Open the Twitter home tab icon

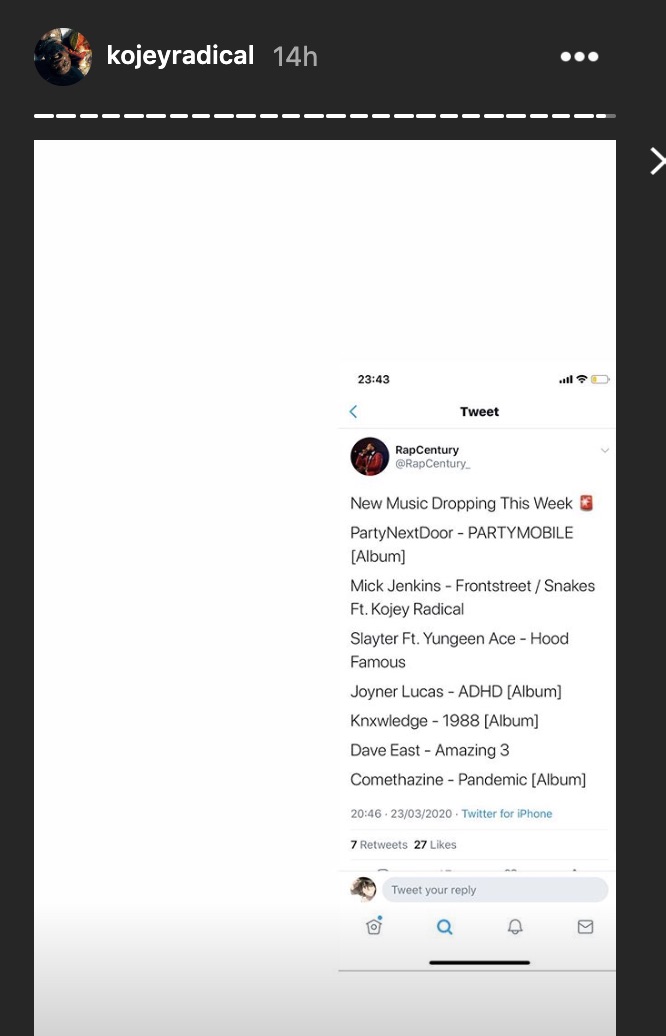coord(374,926)
